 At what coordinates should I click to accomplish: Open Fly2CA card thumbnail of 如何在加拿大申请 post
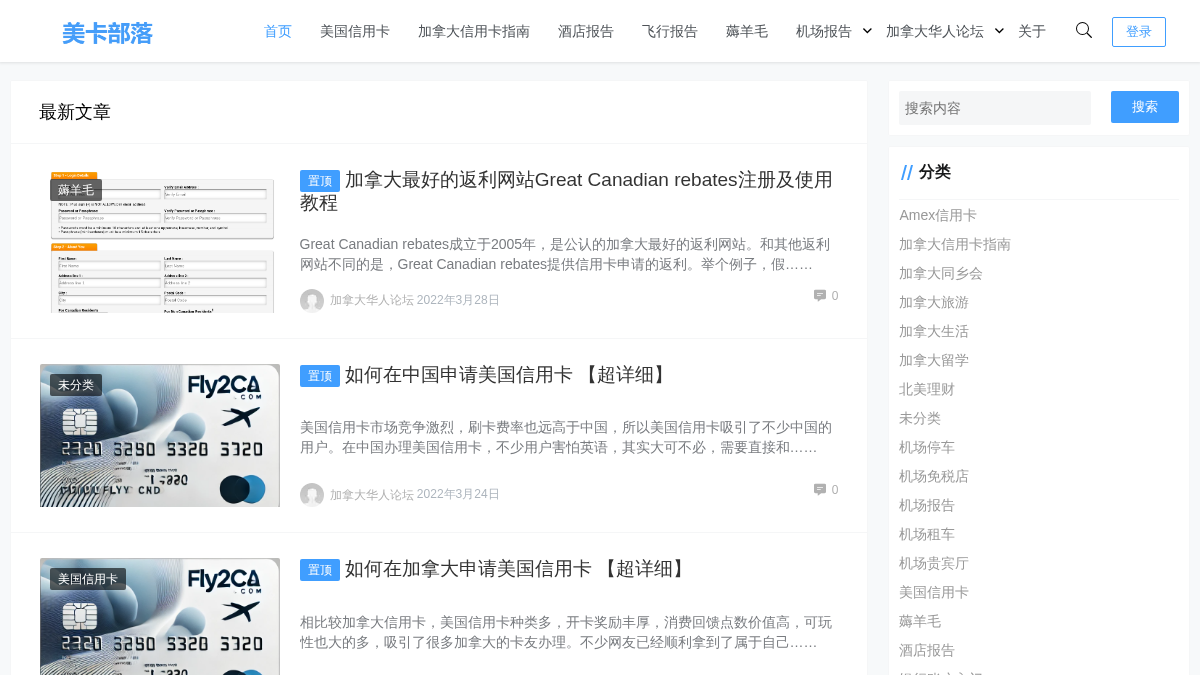[x=160, y=616]
